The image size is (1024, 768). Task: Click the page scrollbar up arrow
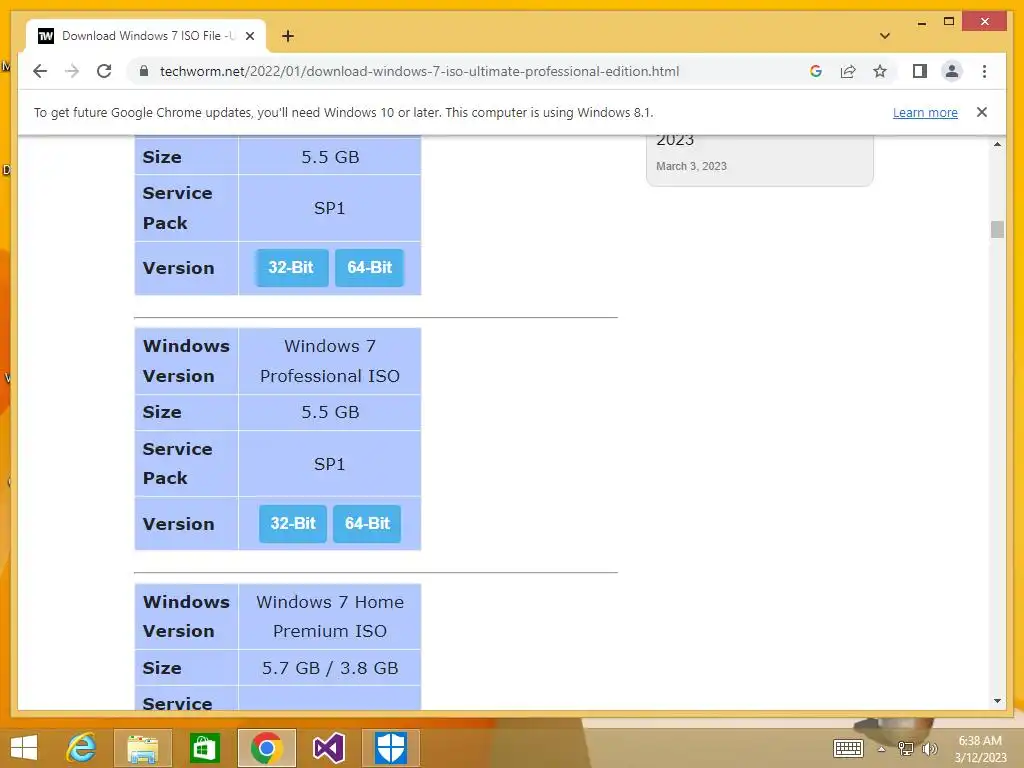click(997, 144)
